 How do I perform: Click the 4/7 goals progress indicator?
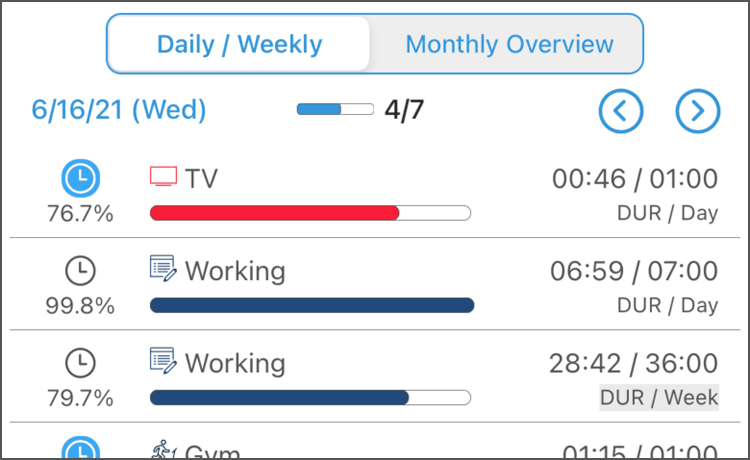[x=360, y=110]
